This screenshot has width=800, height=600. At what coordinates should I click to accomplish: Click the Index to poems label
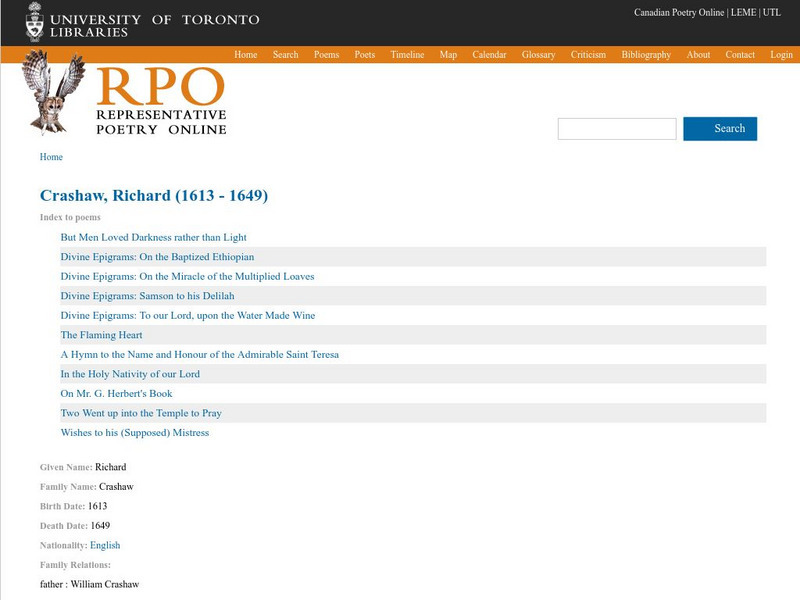(x=70, y=217)
